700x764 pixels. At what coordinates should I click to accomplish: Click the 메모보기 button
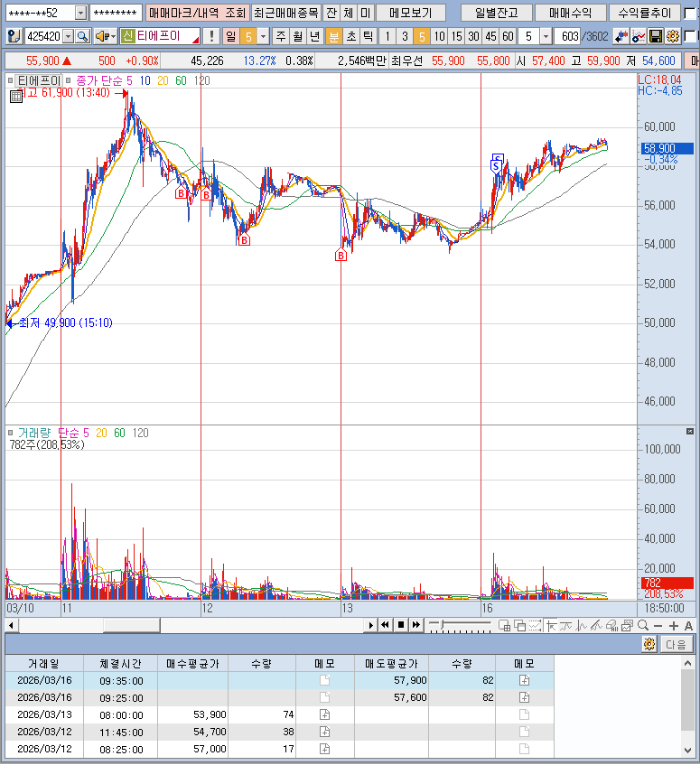[x=410, y=13]
